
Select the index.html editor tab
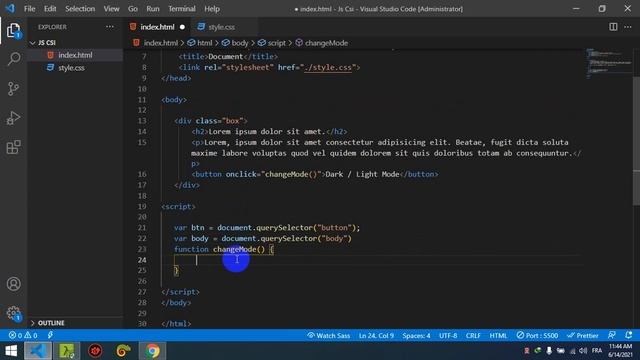click(157, 27)
